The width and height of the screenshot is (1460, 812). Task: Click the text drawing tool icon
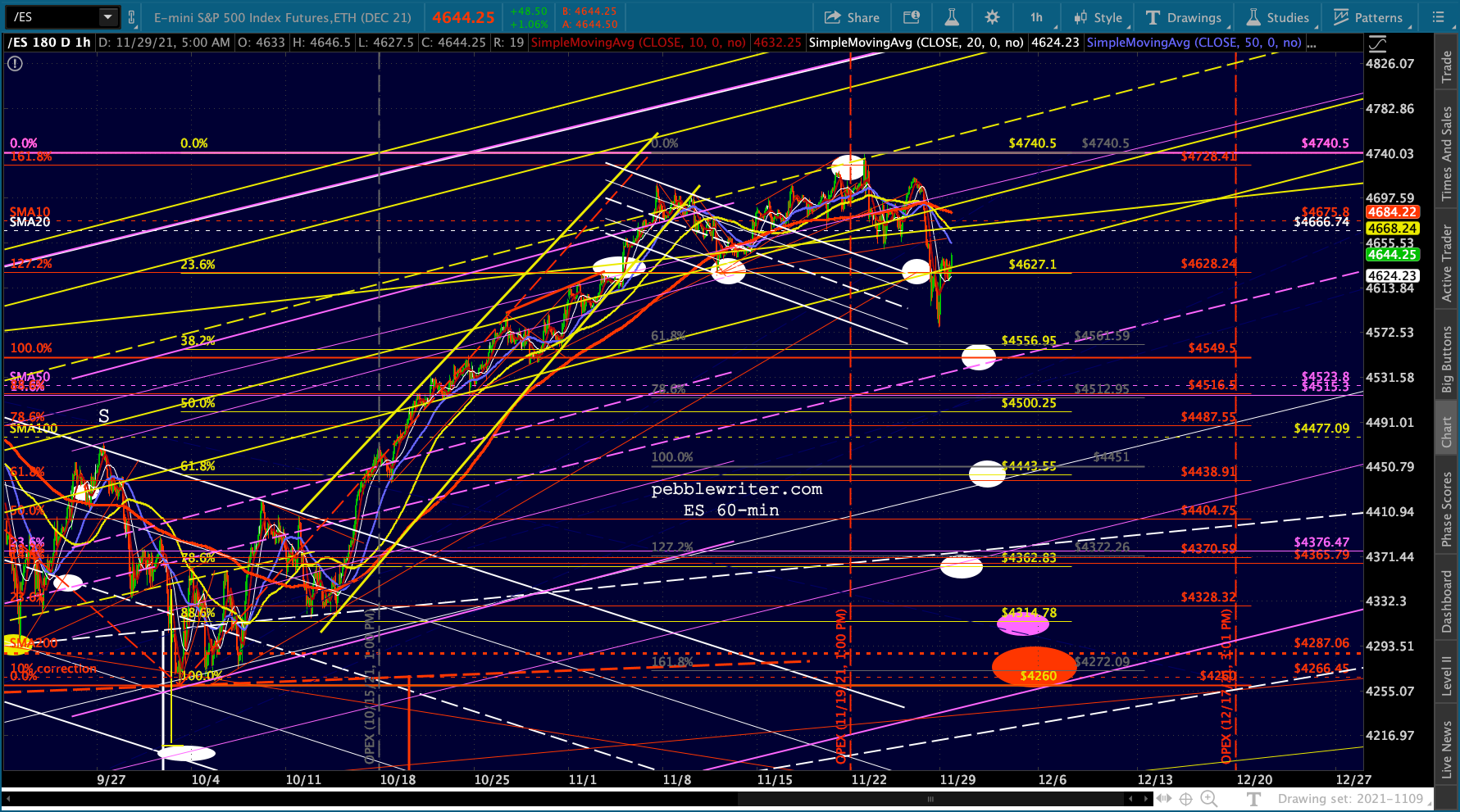(1253, 799)
